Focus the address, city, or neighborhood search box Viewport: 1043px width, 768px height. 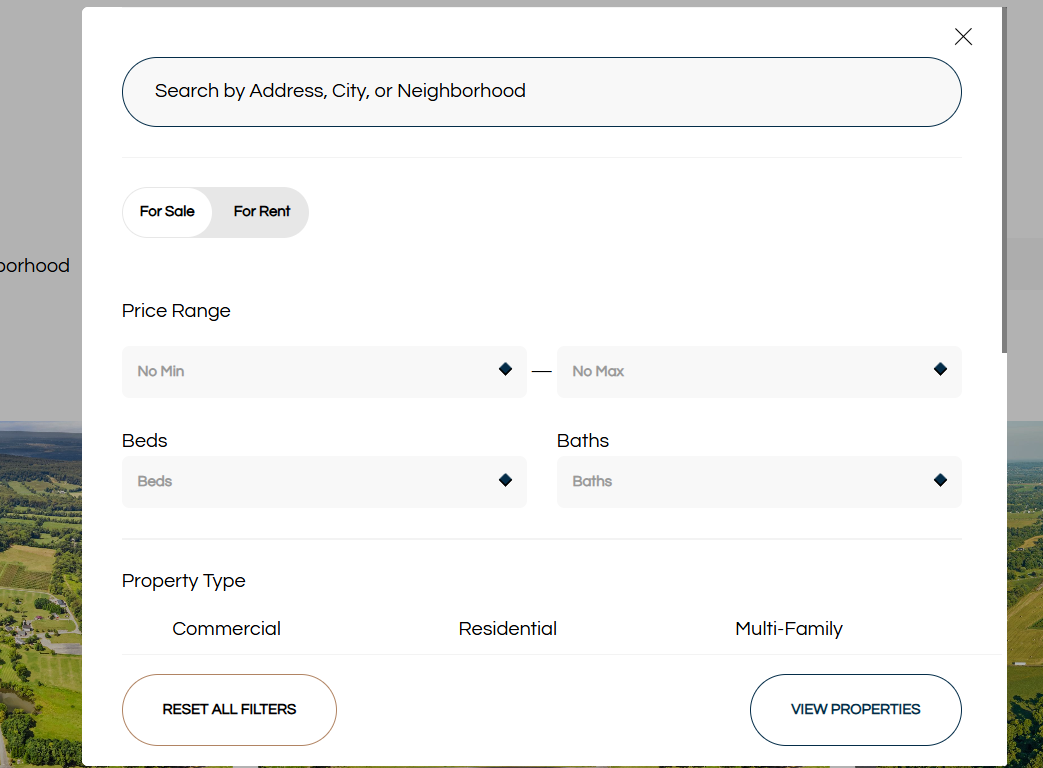[x=541, y=92]
